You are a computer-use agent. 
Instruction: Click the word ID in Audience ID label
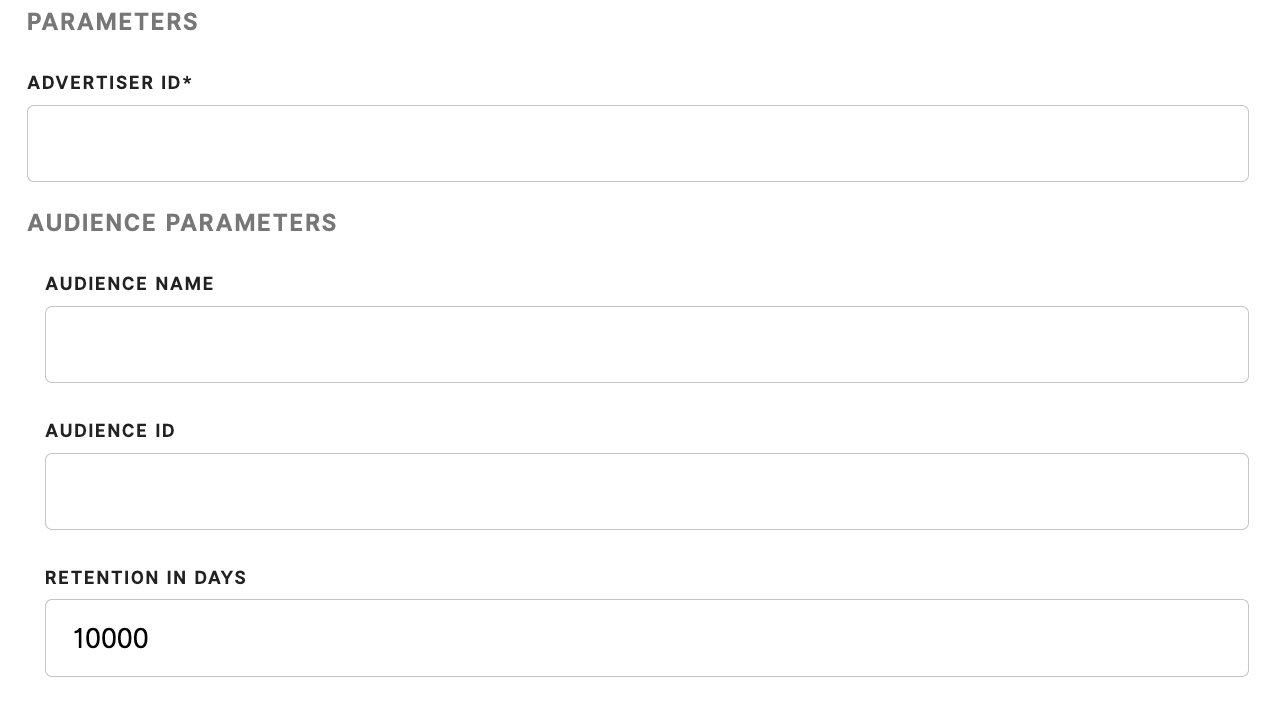165,431
